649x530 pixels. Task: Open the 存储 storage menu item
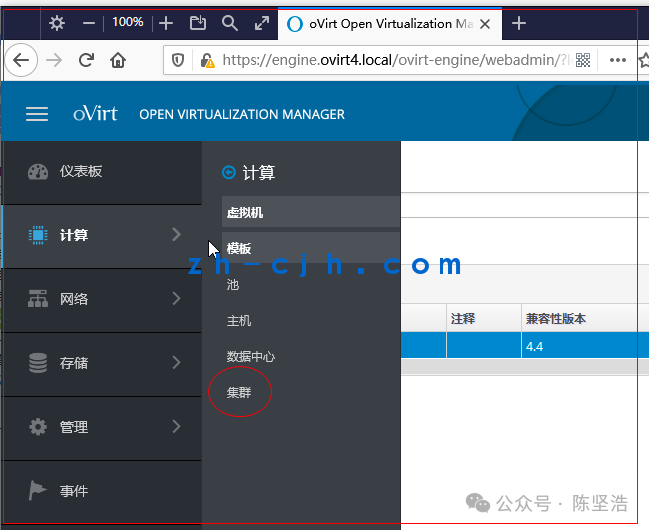[102, 363]
